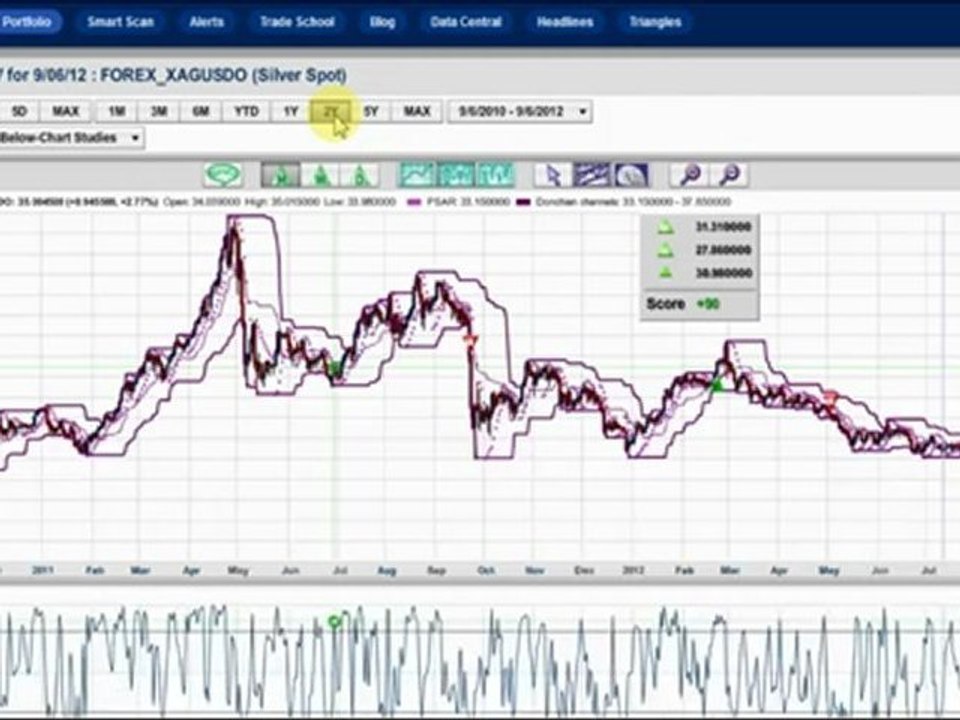Set chart range to 5Y

(x=371, y=111)
